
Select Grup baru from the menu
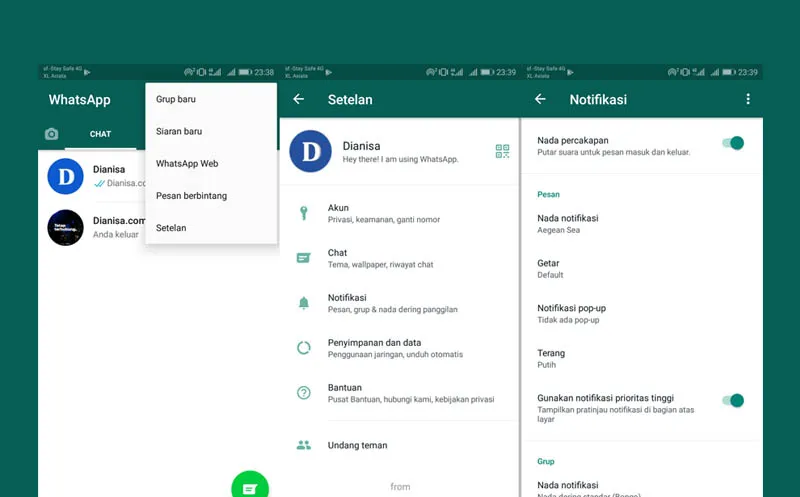[176, 99]
